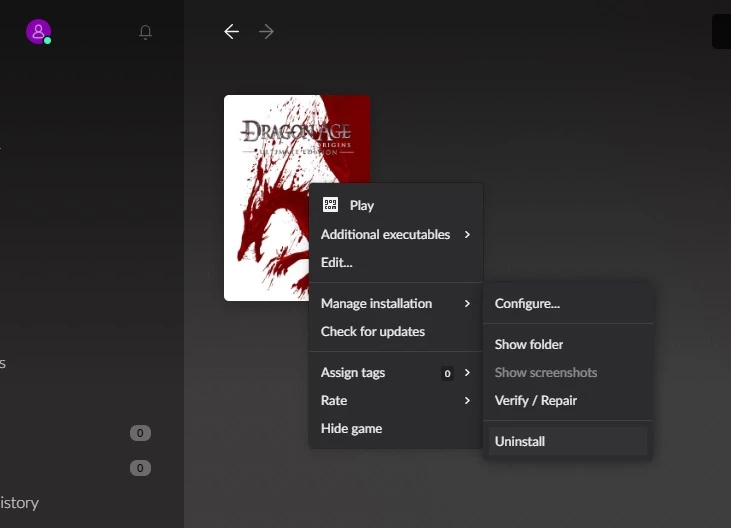Expand the Additional executables chevron arrow
This screenshot has width=731, height=528.
467,234
